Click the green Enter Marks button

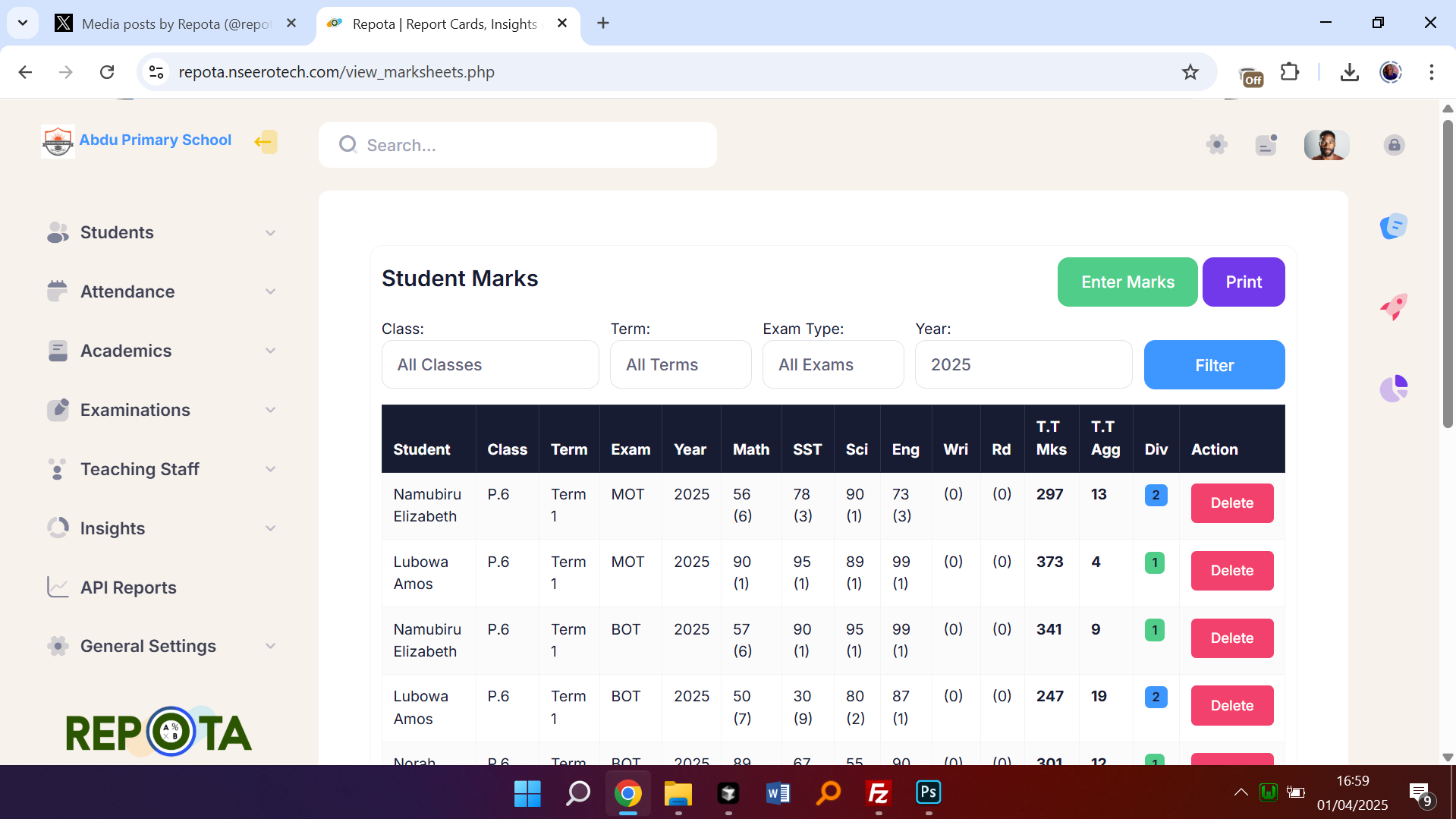1127,282
